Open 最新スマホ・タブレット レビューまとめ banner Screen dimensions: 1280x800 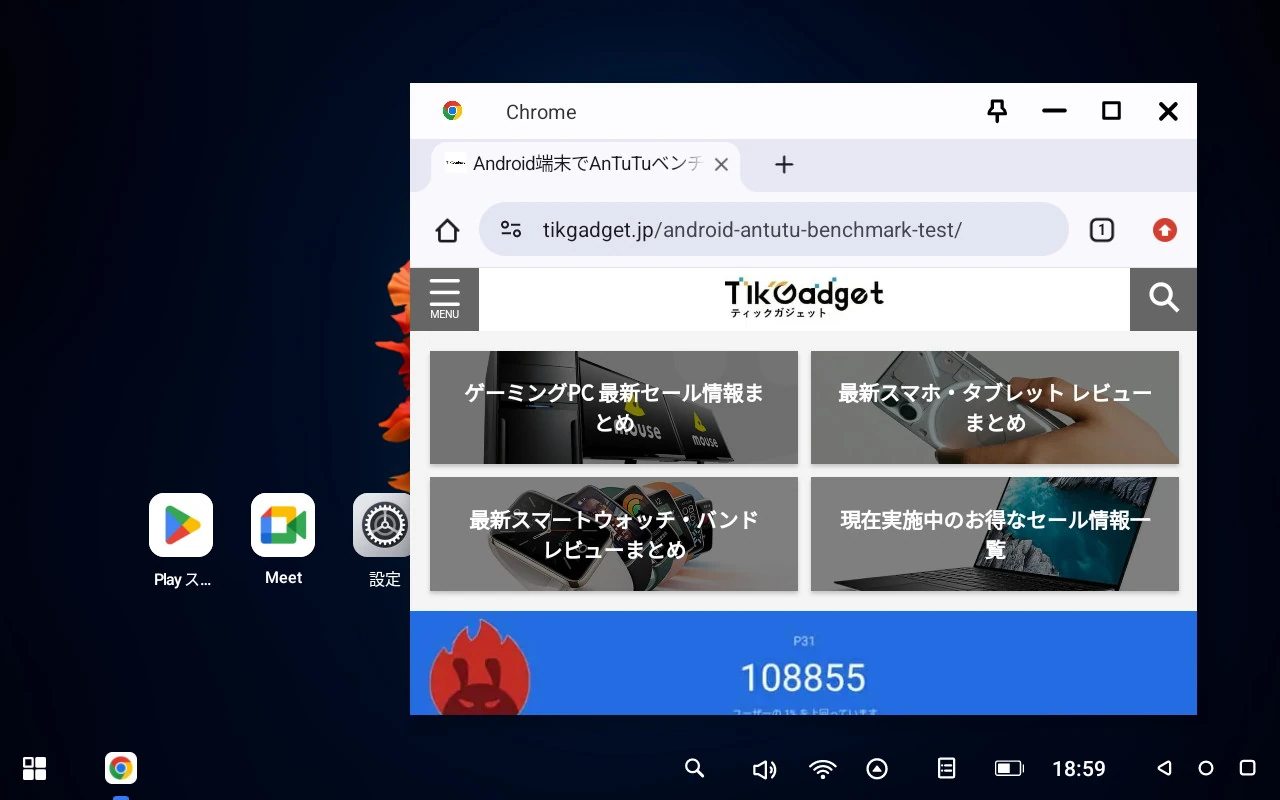[994, 407]
